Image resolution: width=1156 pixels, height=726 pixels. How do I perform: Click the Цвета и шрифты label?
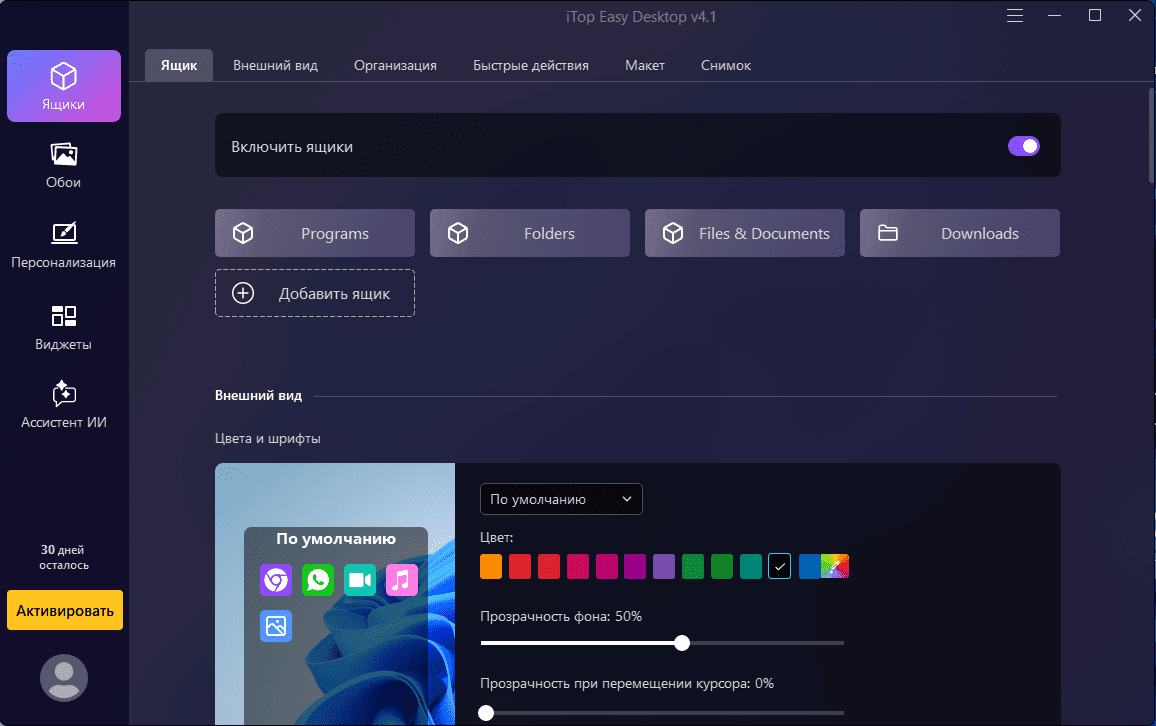pyautogui.click(x=268, y=439)
